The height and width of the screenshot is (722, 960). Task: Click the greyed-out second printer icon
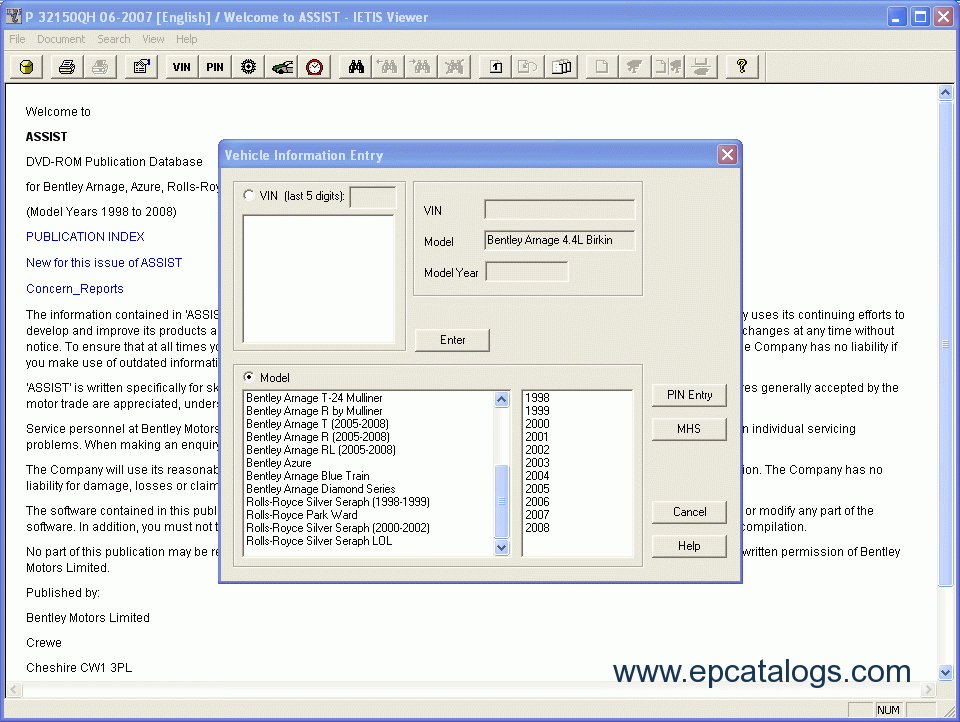pos(100,67)
